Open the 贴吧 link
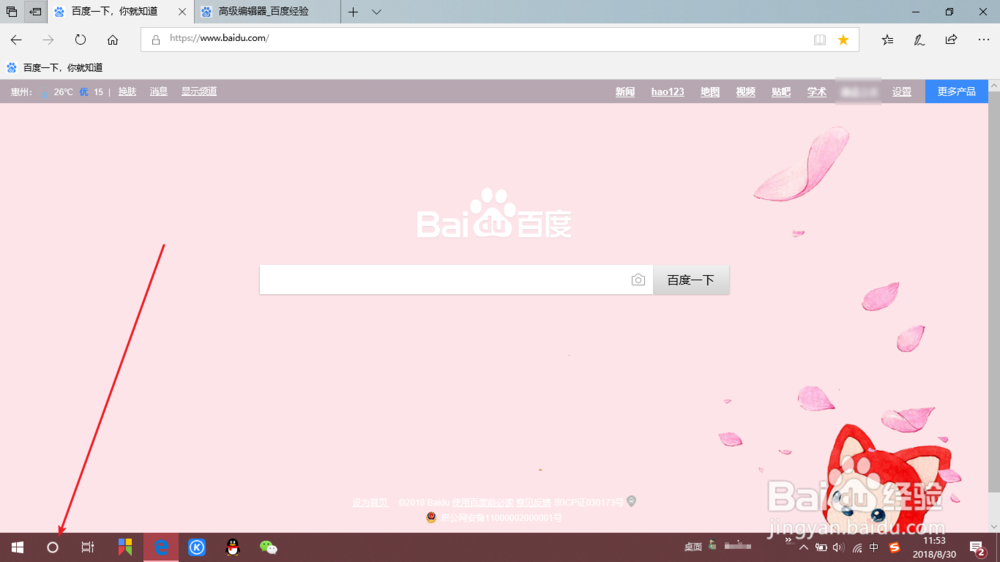The image size is (1000, 562). click(x=781, y=92)
